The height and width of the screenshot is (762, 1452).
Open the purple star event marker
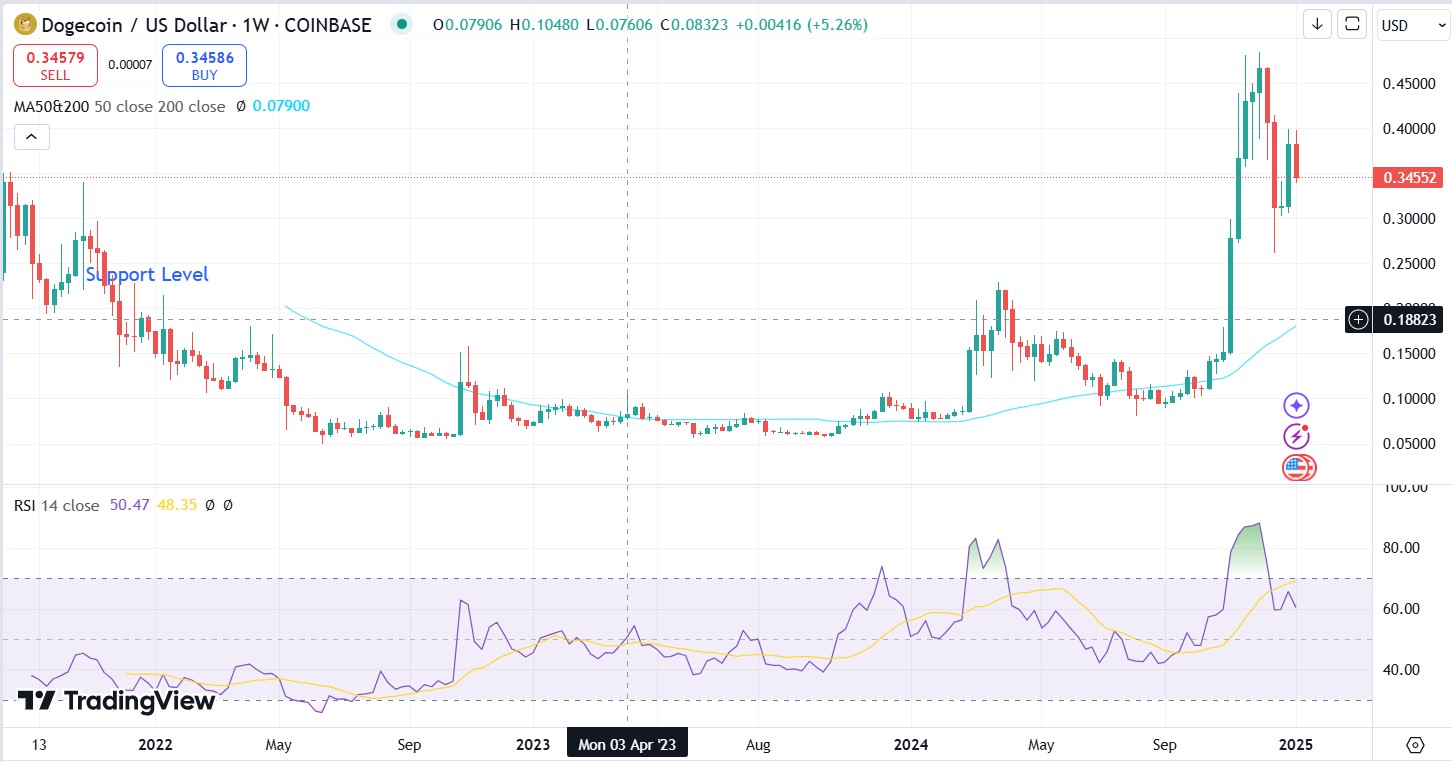tap(1297, 405)
